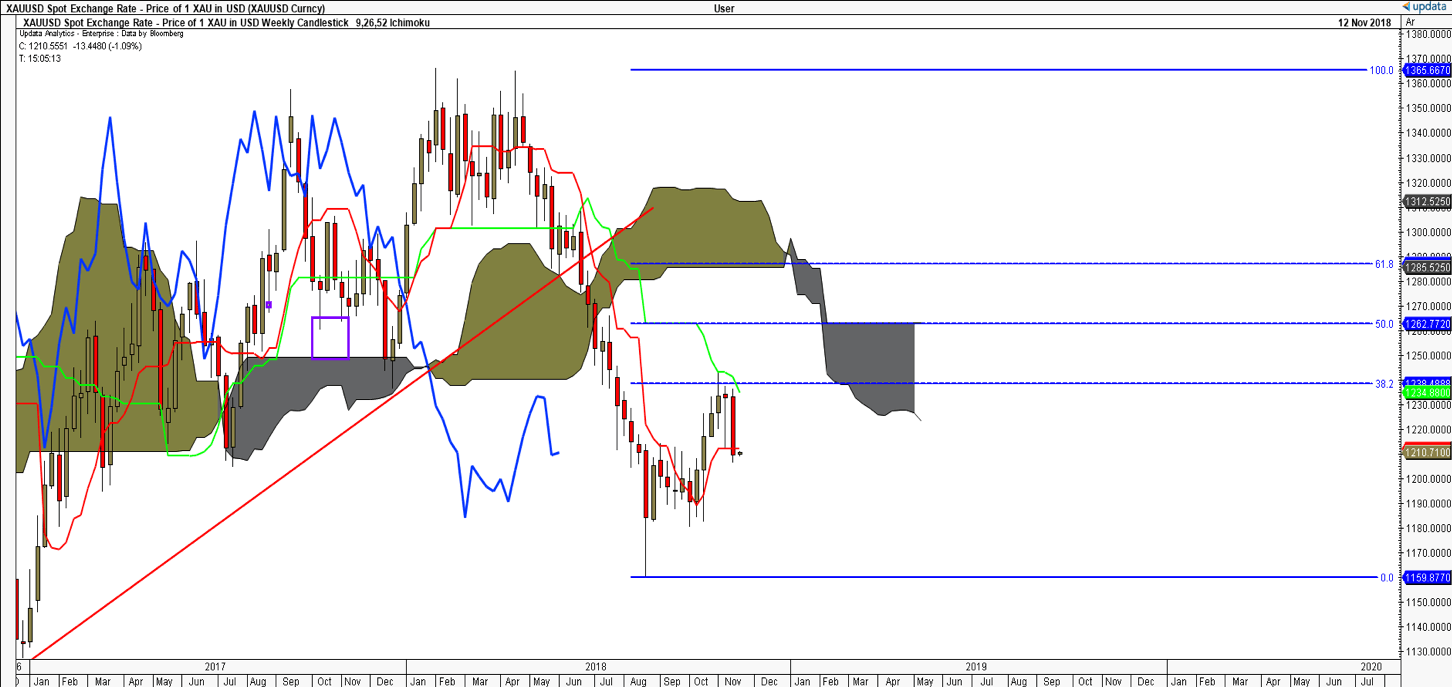Click the User label in title bar
Image resolution: width=1452 pixels, height=687 pixels.
click(724, 8)
